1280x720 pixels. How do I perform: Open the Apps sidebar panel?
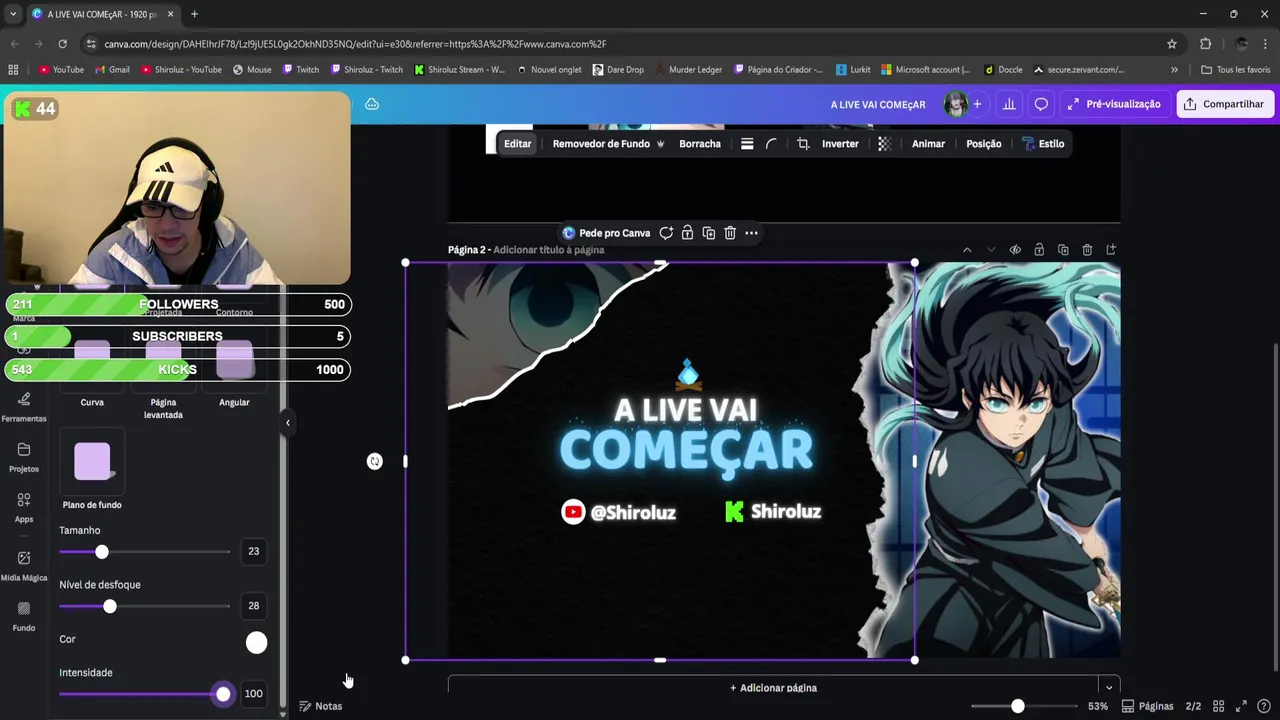point(24,508)
